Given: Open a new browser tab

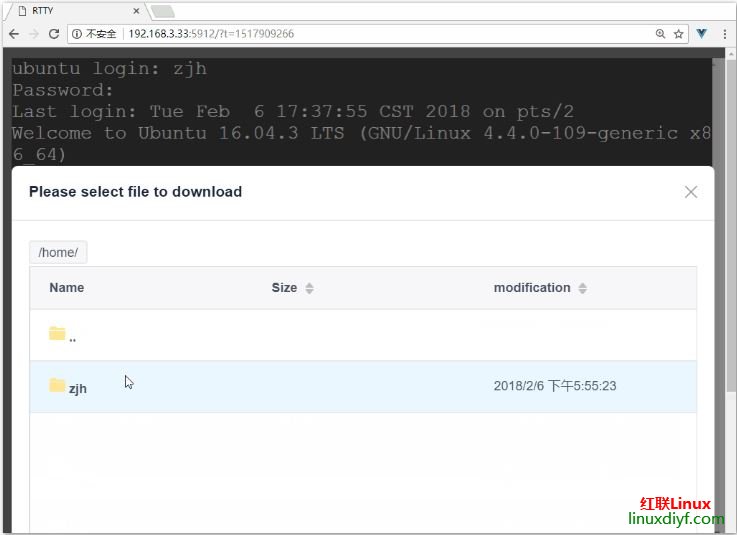Looking at the screenshot, I should (x=162, y=11).
